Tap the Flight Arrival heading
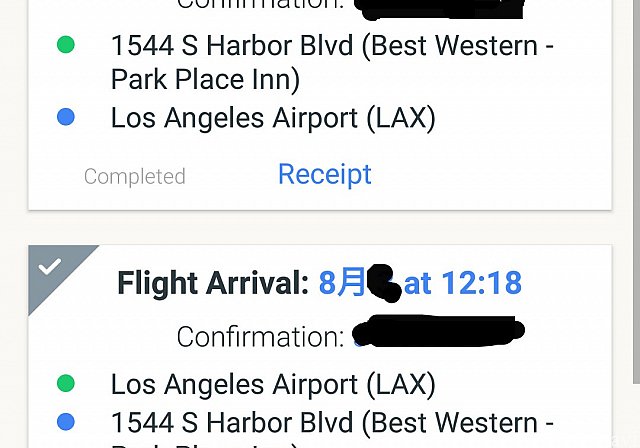Viewport: 640px width, 448px height. pos(213,283)
